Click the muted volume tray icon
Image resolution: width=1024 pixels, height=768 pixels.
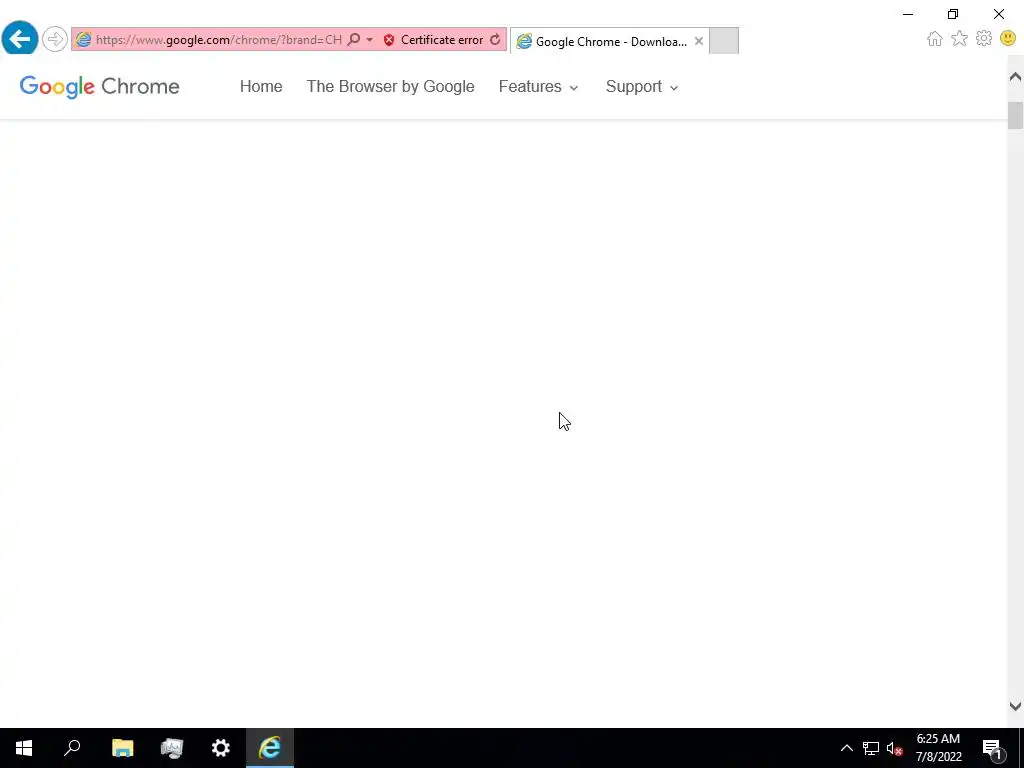894,748
